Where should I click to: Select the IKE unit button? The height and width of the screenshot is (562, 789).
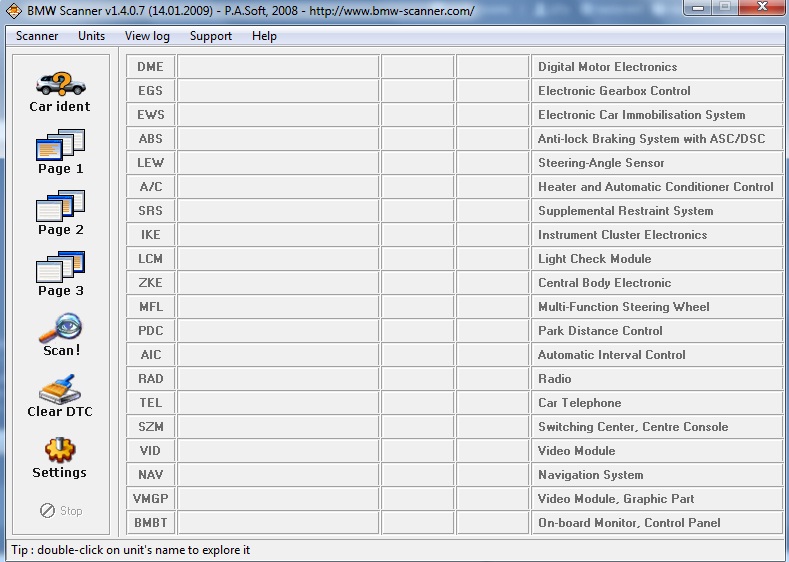150,234
